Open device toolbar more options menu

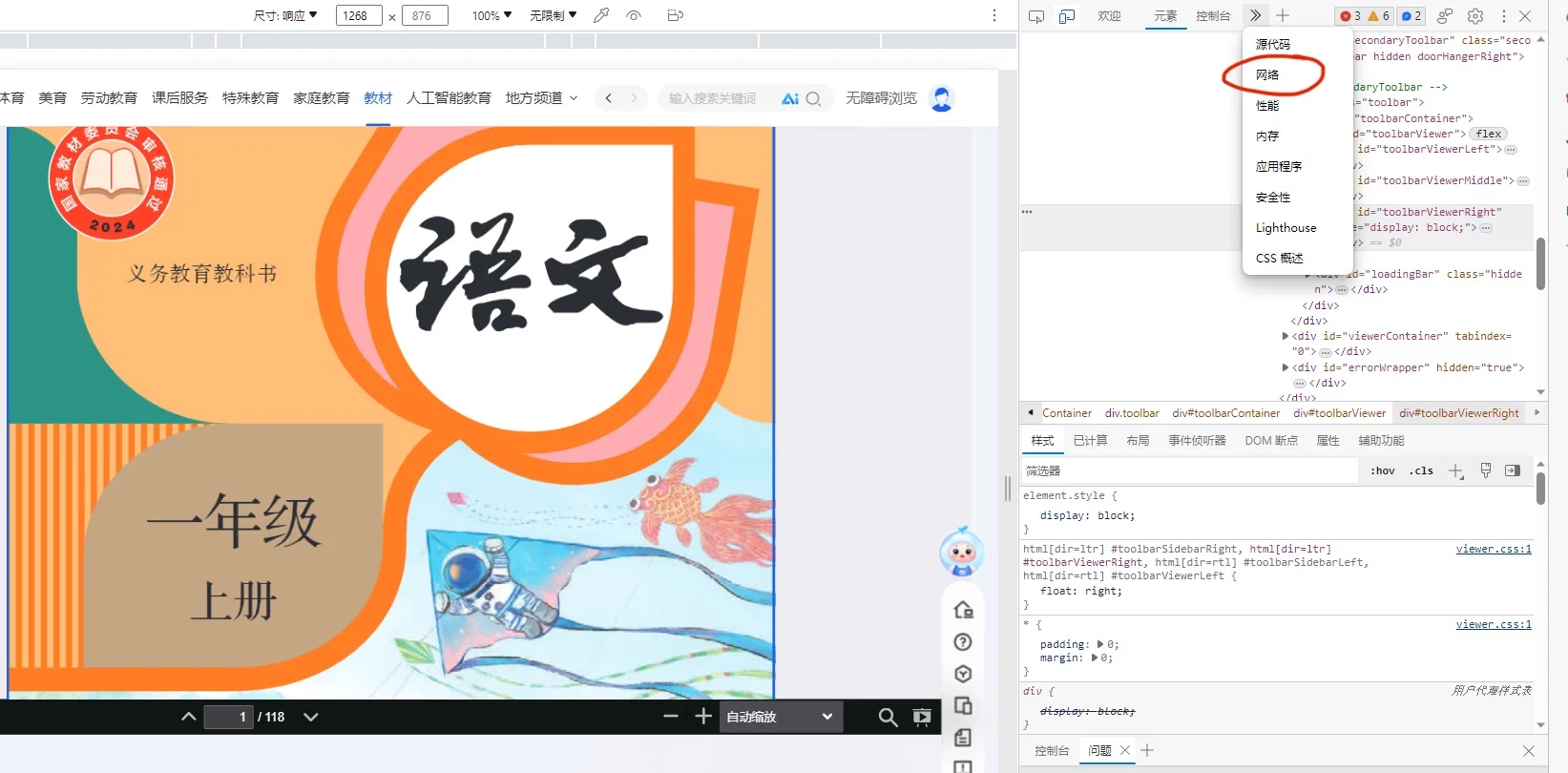pos(994,15)
